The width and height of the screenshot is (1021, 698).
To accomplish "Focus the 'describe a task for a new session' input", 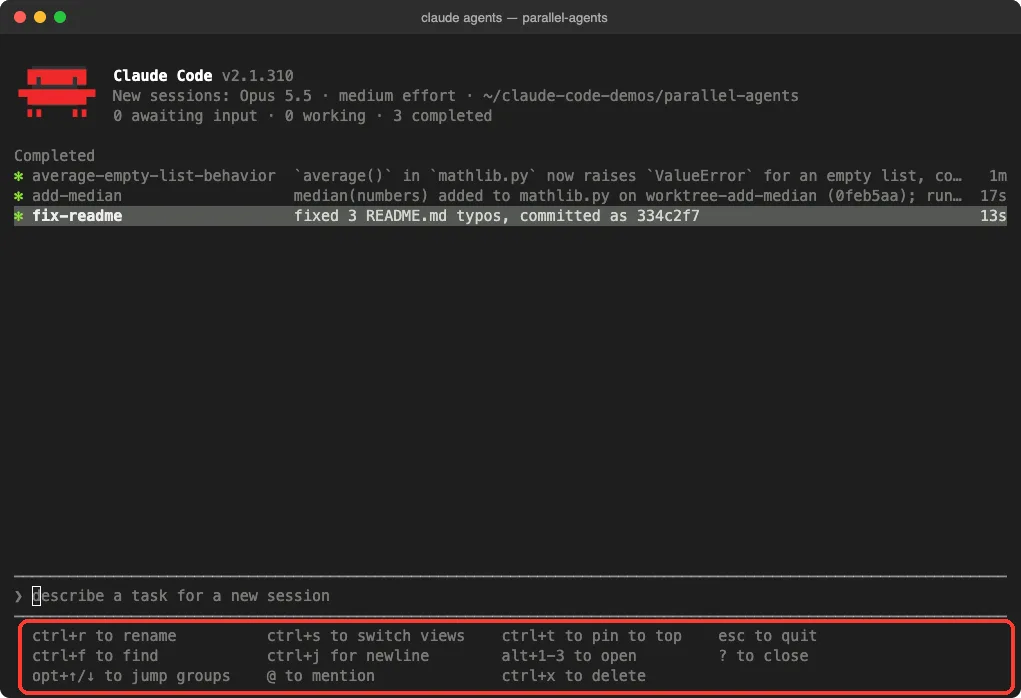I will pos(510,596).
